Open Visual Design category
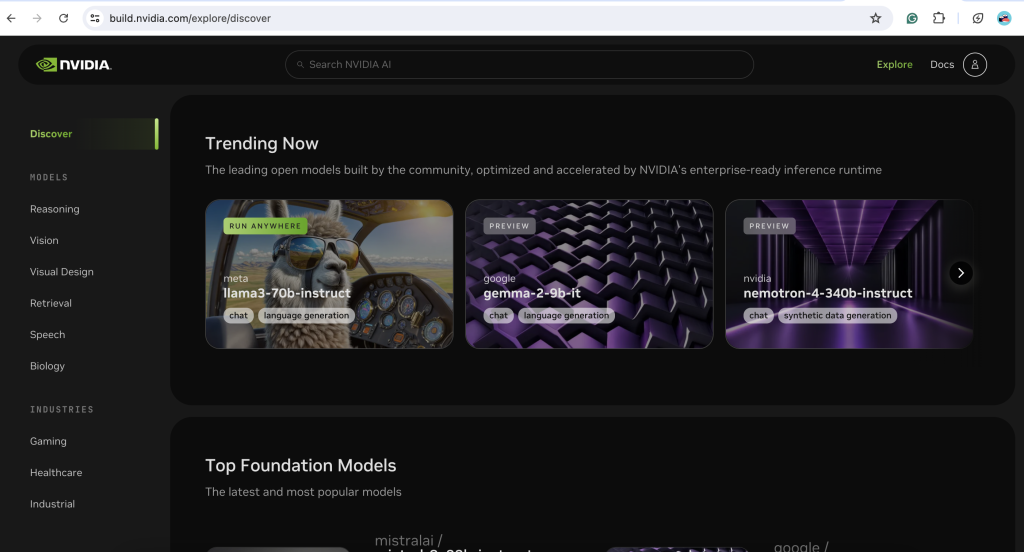 click(61, 272)
